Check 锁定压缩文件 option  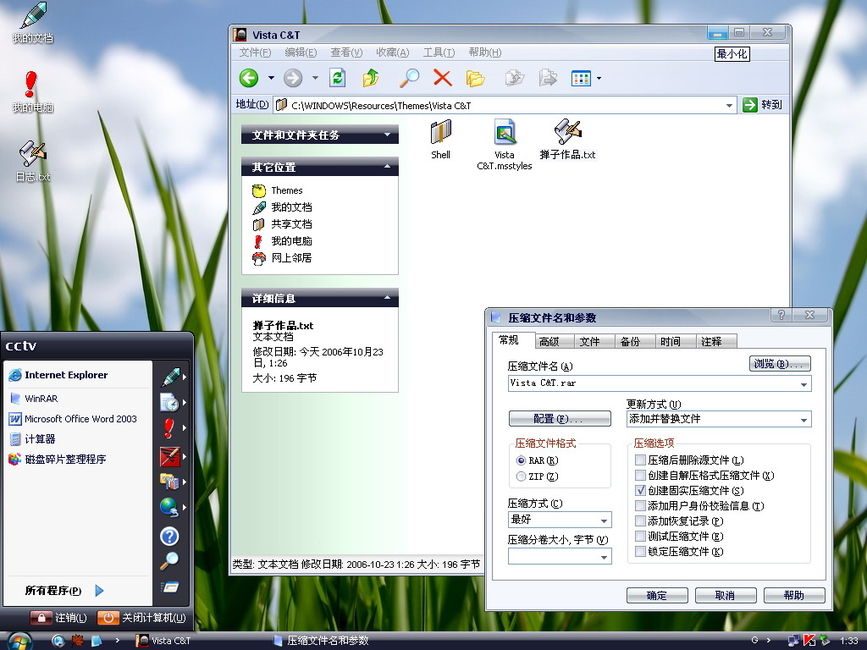[x=640, y=551]
